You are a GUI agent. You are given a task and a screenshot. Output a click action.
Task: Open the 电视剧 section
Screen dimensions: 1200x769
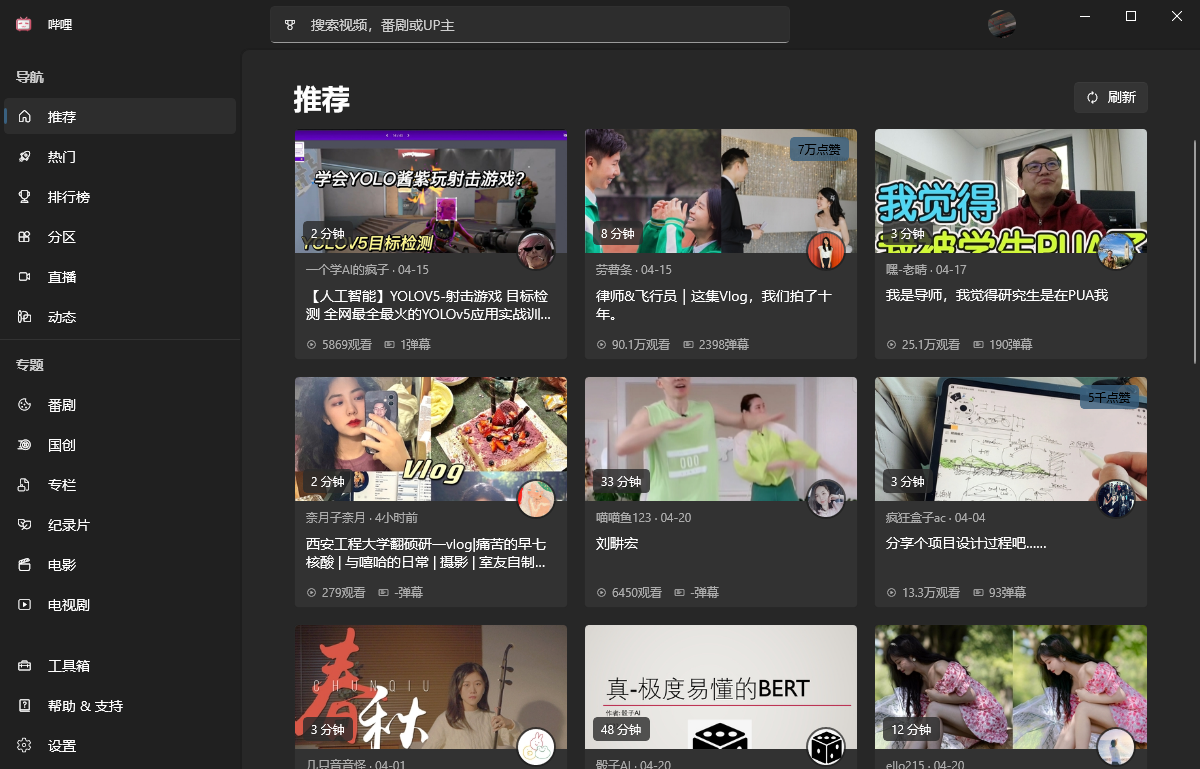(120, 604)
